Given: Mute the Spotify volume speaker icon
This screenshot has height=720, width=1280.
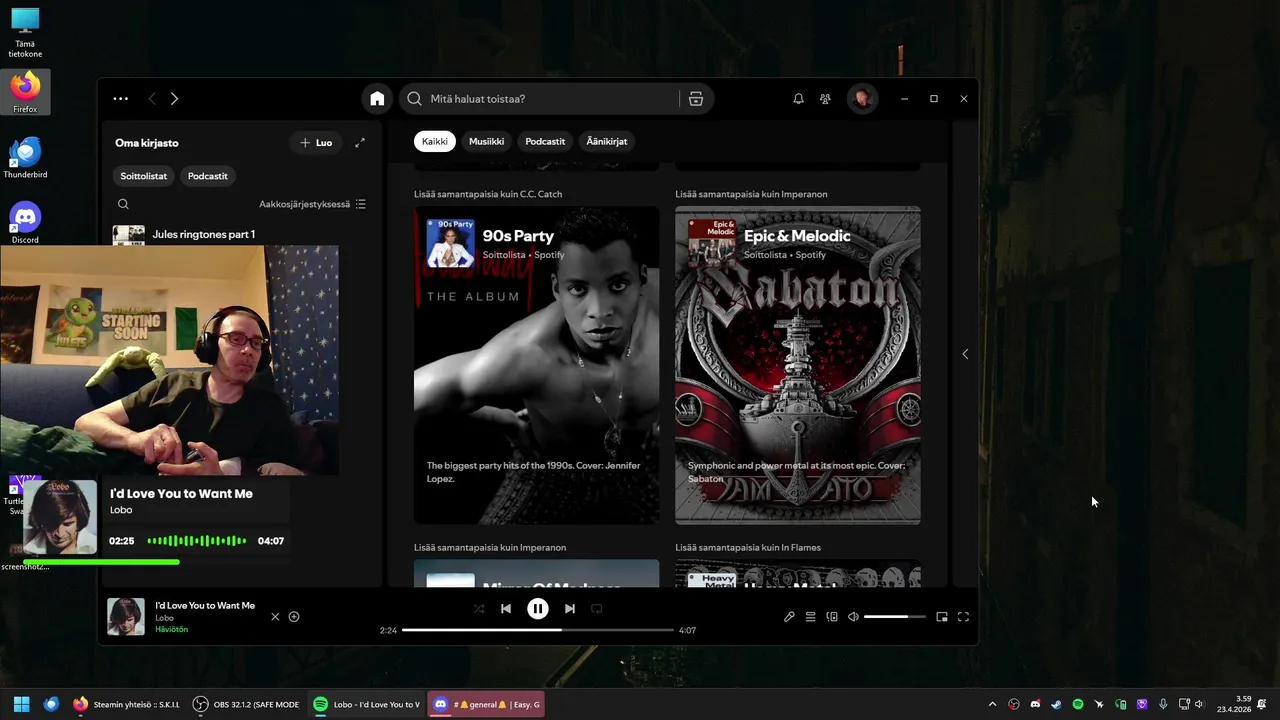Looking at the screenshot, I should pos(853,617).
